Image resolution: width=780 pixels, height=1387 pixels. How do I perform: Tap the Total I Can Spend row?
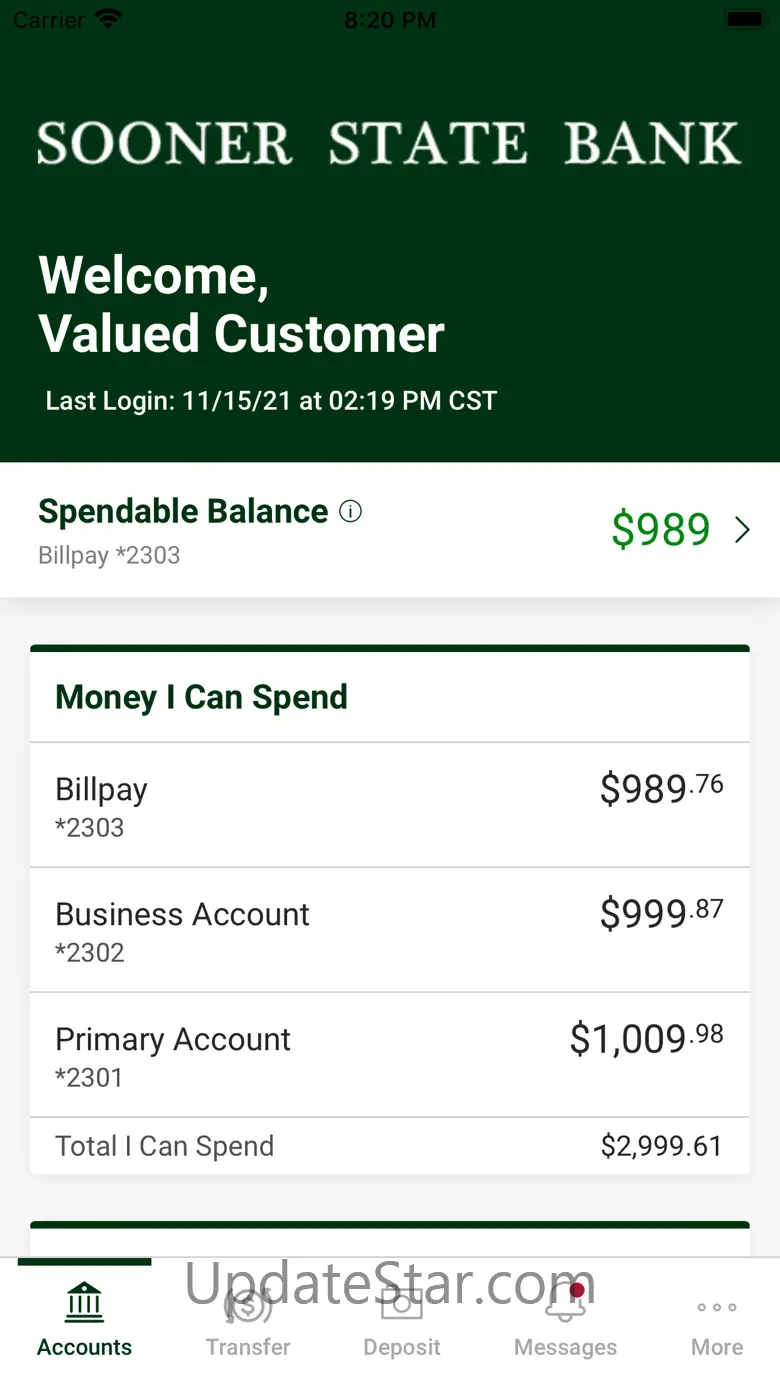tap(390, 1146)
